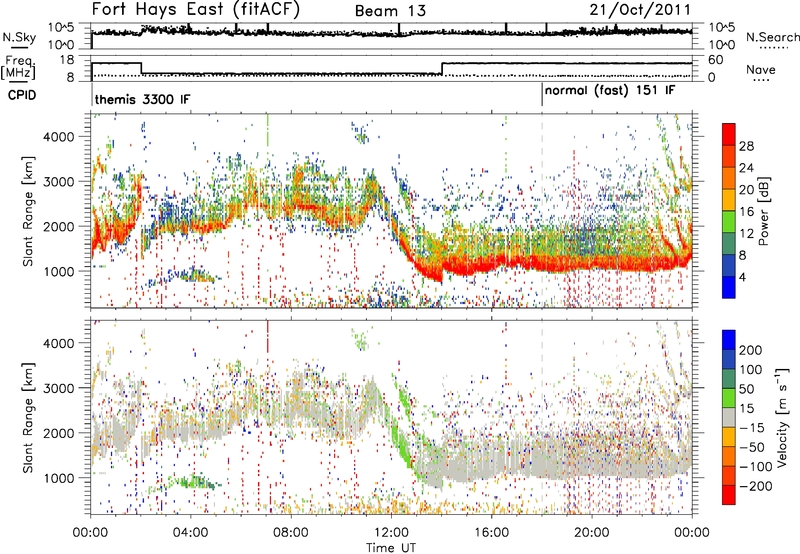Click the 'Nave' legend label
The image size is (800, 554).
point(761,69)
